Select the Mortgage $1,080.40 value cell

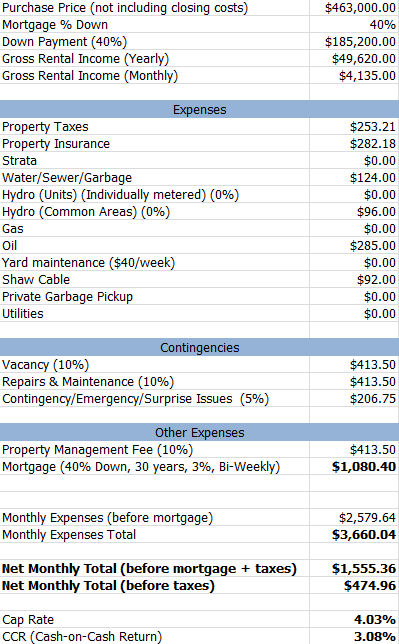coord(354,467)
